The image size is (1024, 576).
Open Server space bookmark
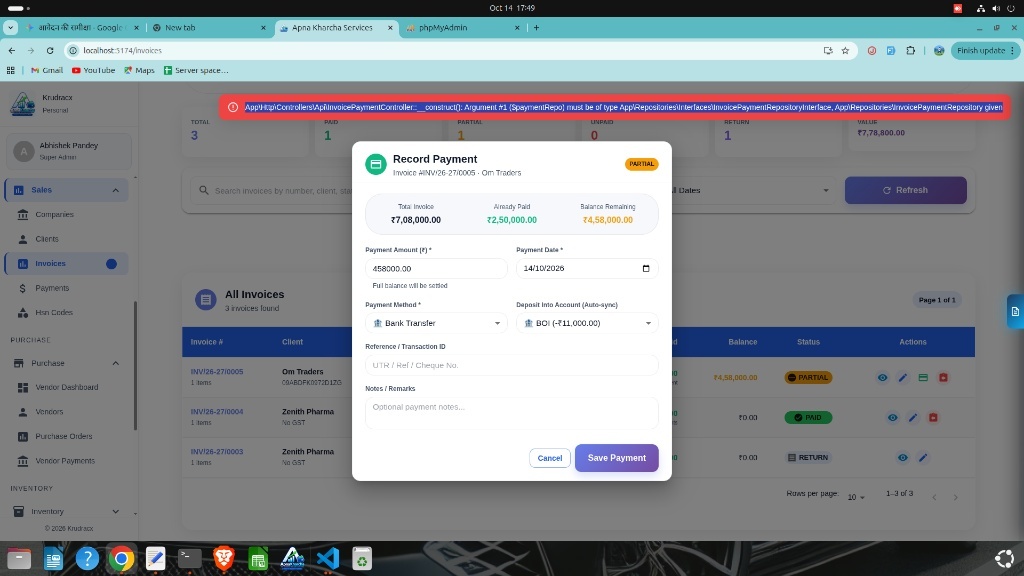(x=196, y=70)
